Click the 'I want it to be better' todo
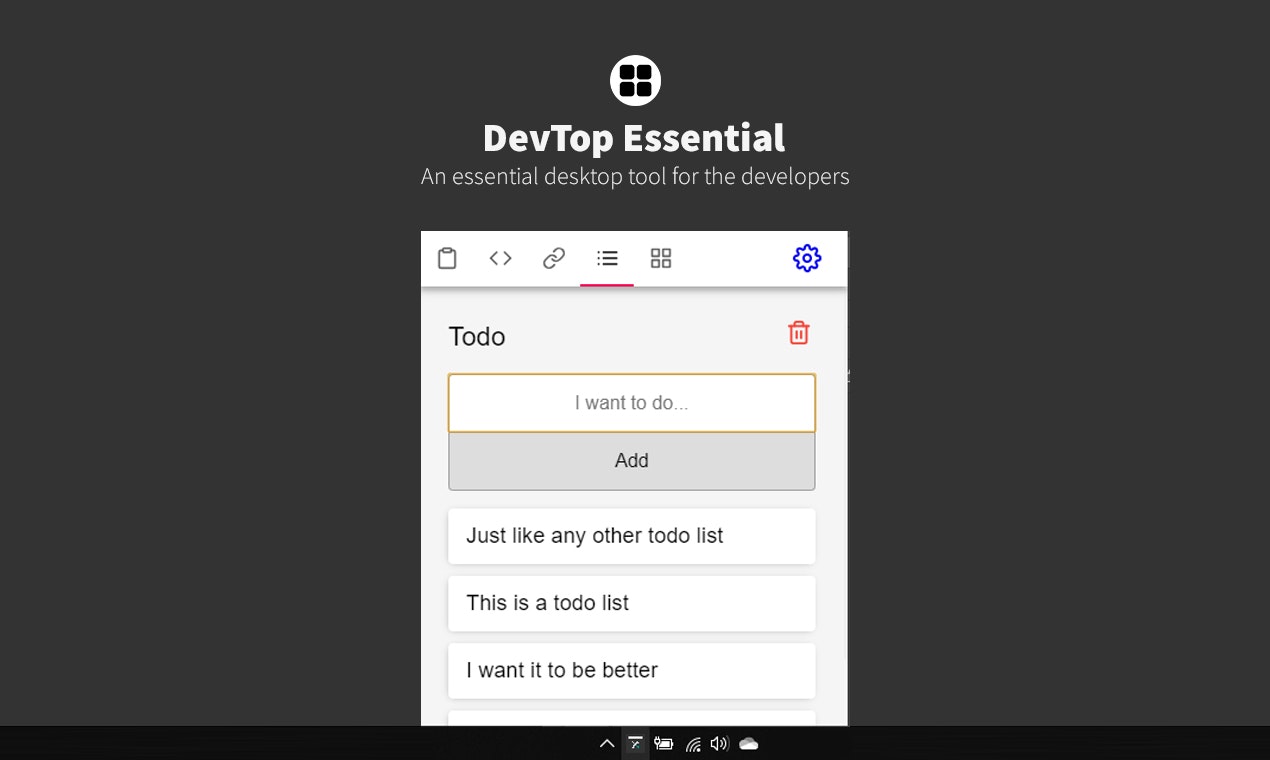Screen dimensions: 1270x760 (632, 671)
